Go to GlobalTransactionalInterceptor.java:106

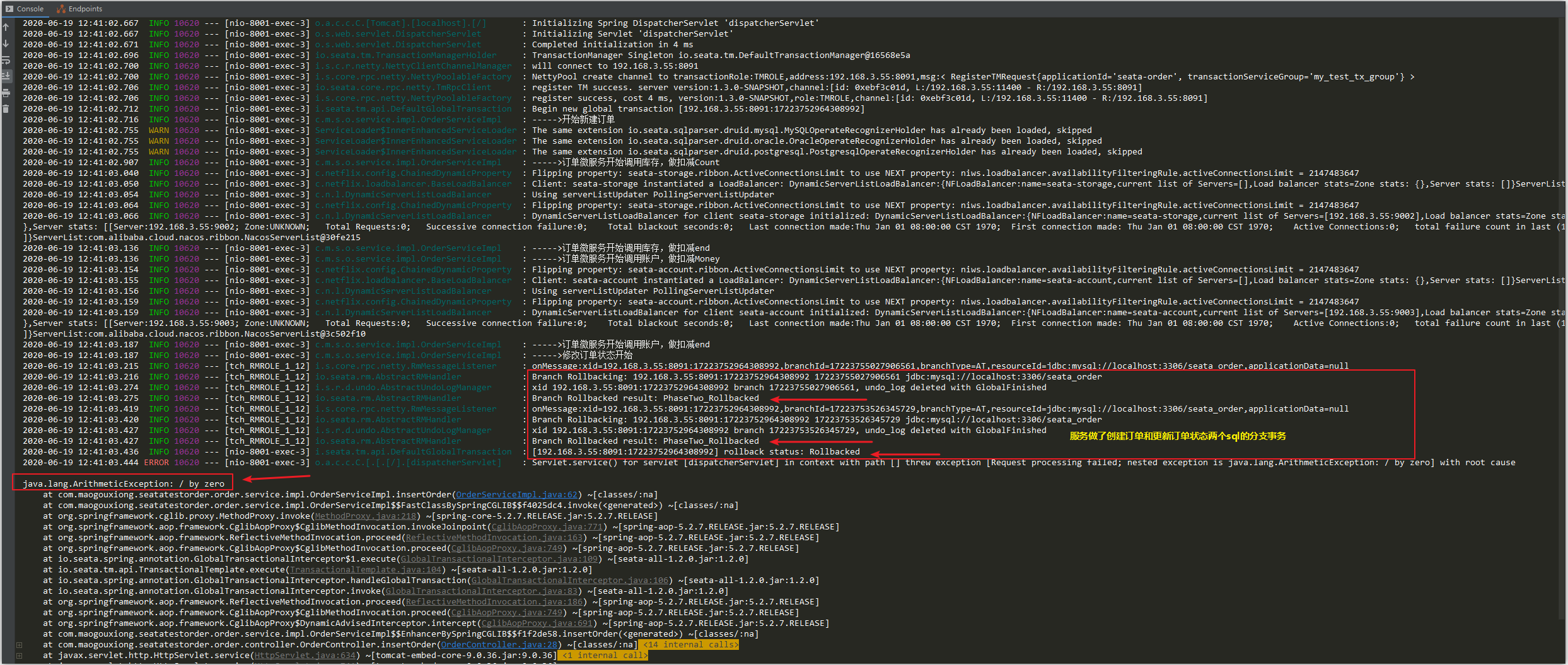tap(570, 581)
